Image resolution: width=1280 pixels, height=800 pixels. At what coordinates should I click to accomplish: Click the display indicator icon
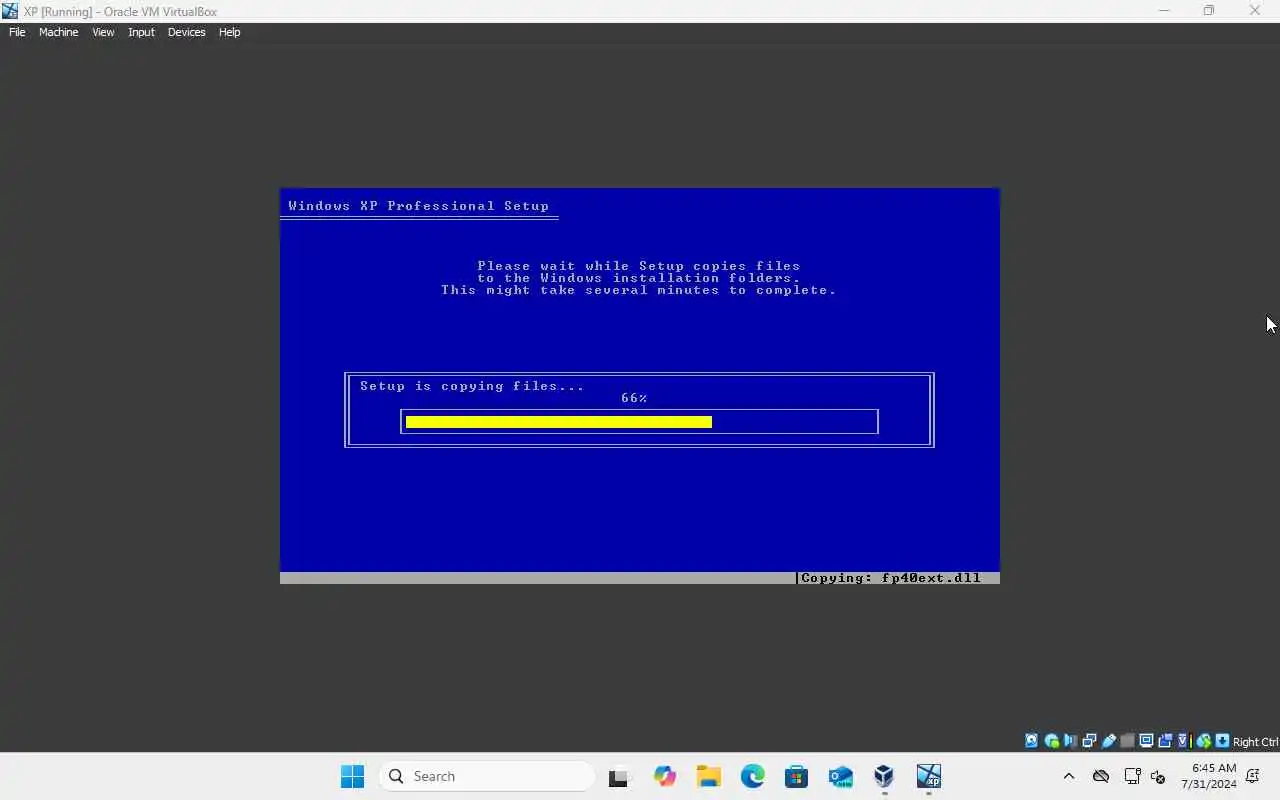[x=1146, y=741]
